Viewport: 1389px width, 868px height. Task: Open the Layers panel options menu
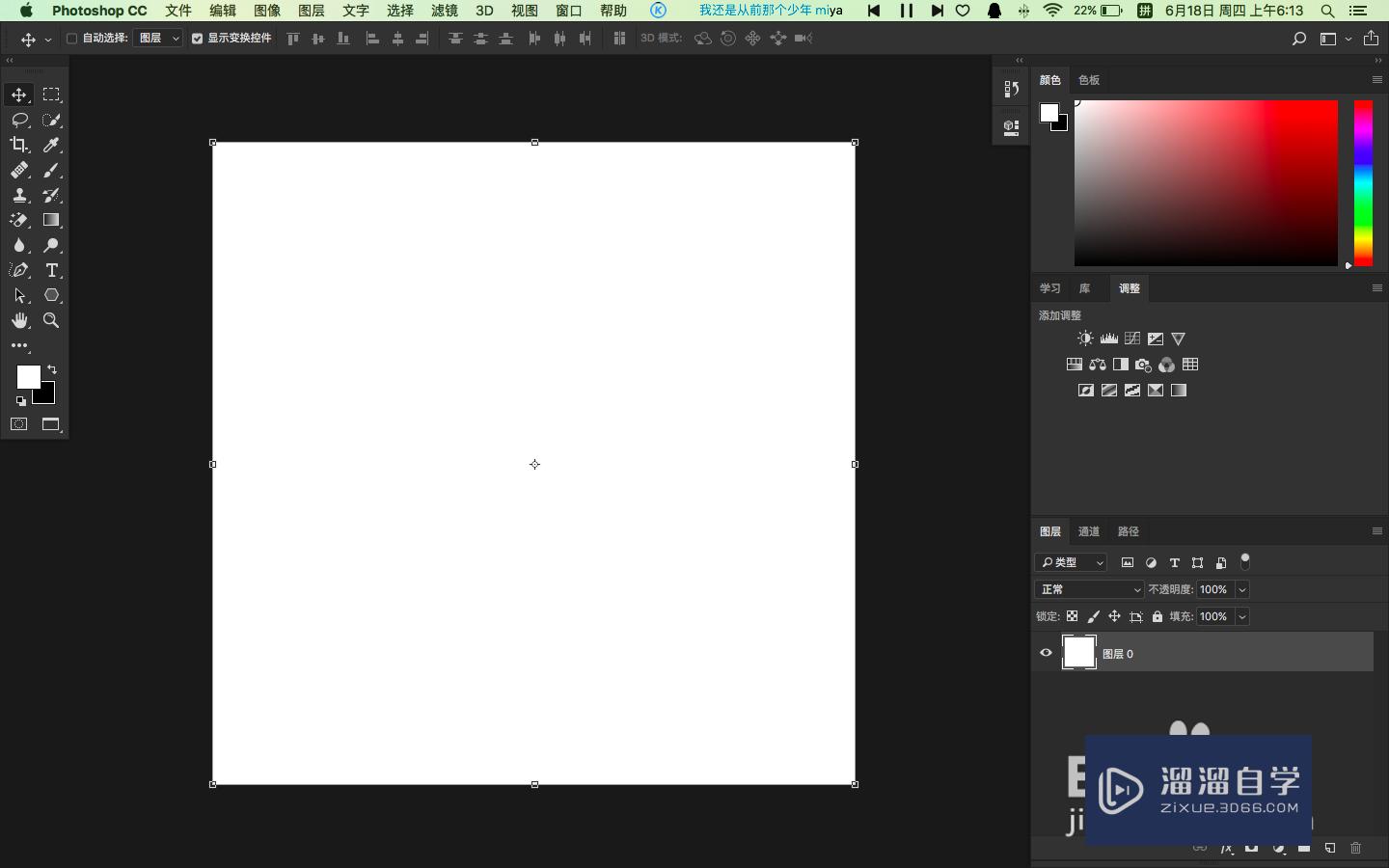[x=1376, y=531]
